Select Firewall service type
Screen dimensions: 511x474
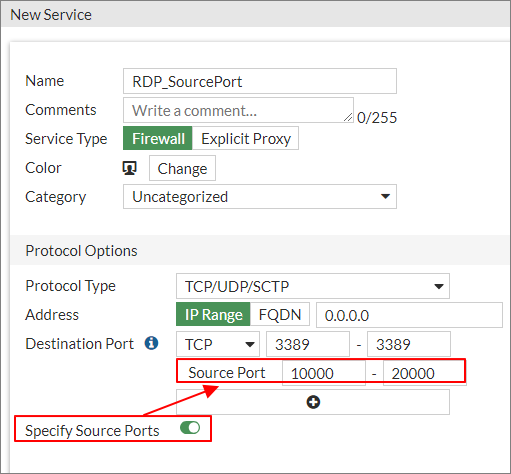158,138
